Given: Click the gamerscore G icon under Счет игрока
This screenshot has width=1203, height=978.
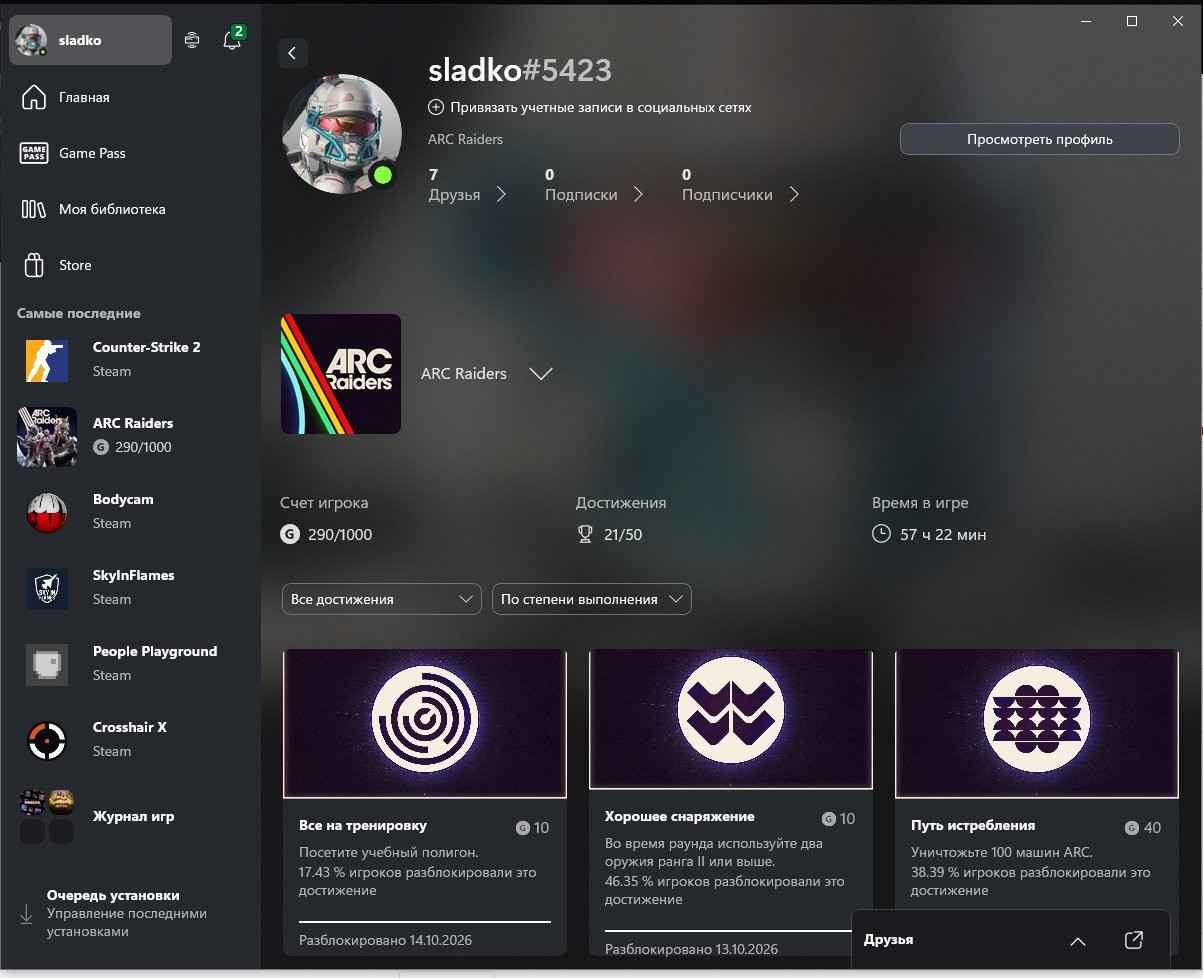Looking at the screenshot, I should 290,535.
